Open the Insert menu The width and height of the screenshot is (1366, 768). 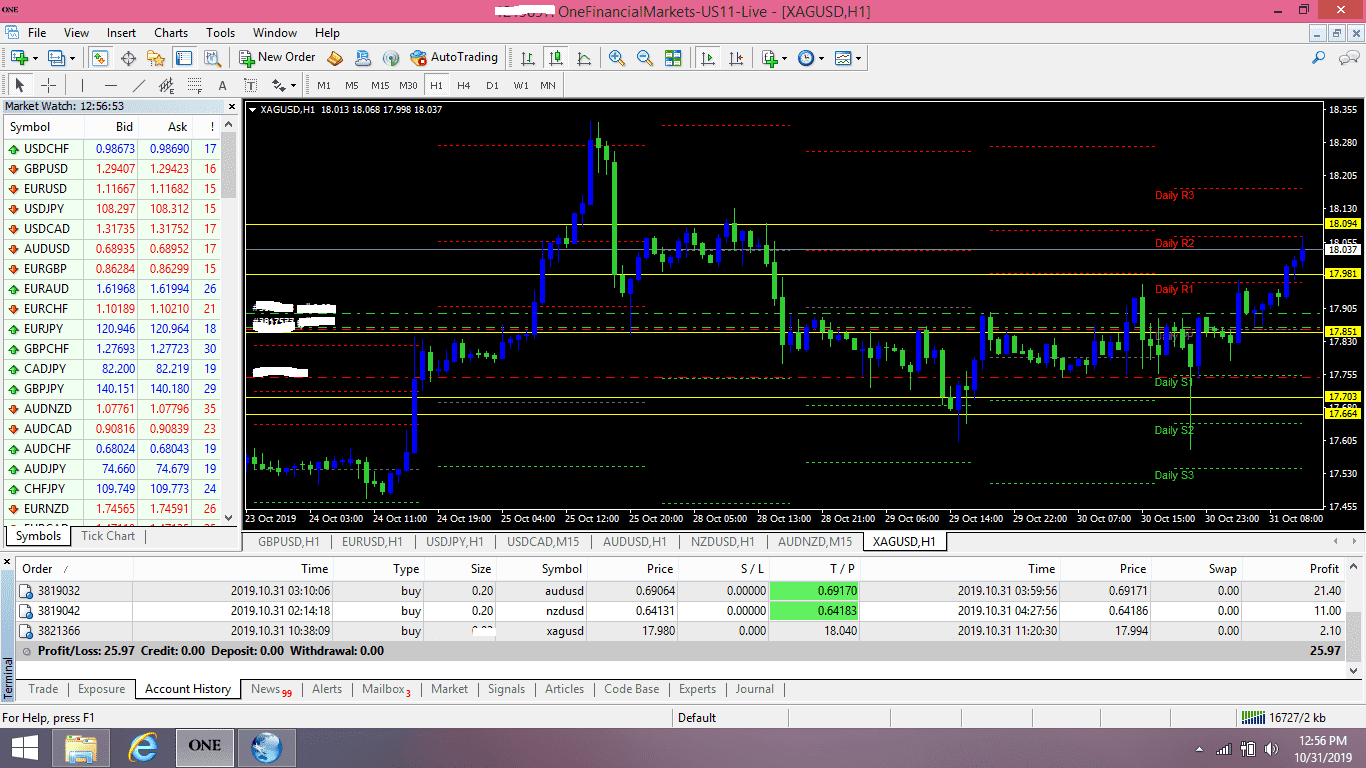(122, 33)
